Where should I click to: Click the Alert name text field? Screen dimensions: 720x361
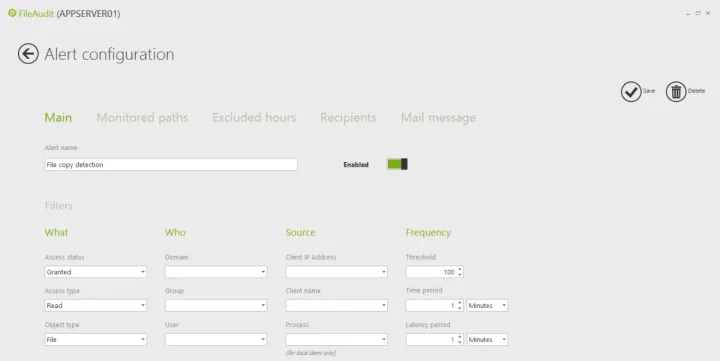pyautogui.click(x=171, y=164)
